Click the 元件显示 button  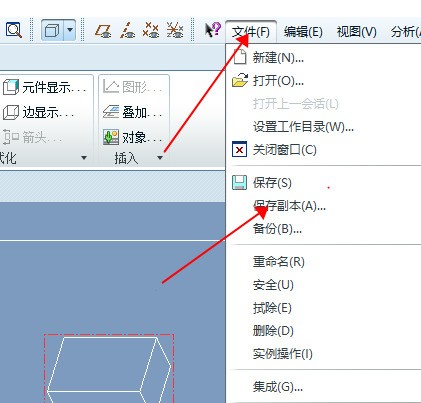tap(45, 87)
